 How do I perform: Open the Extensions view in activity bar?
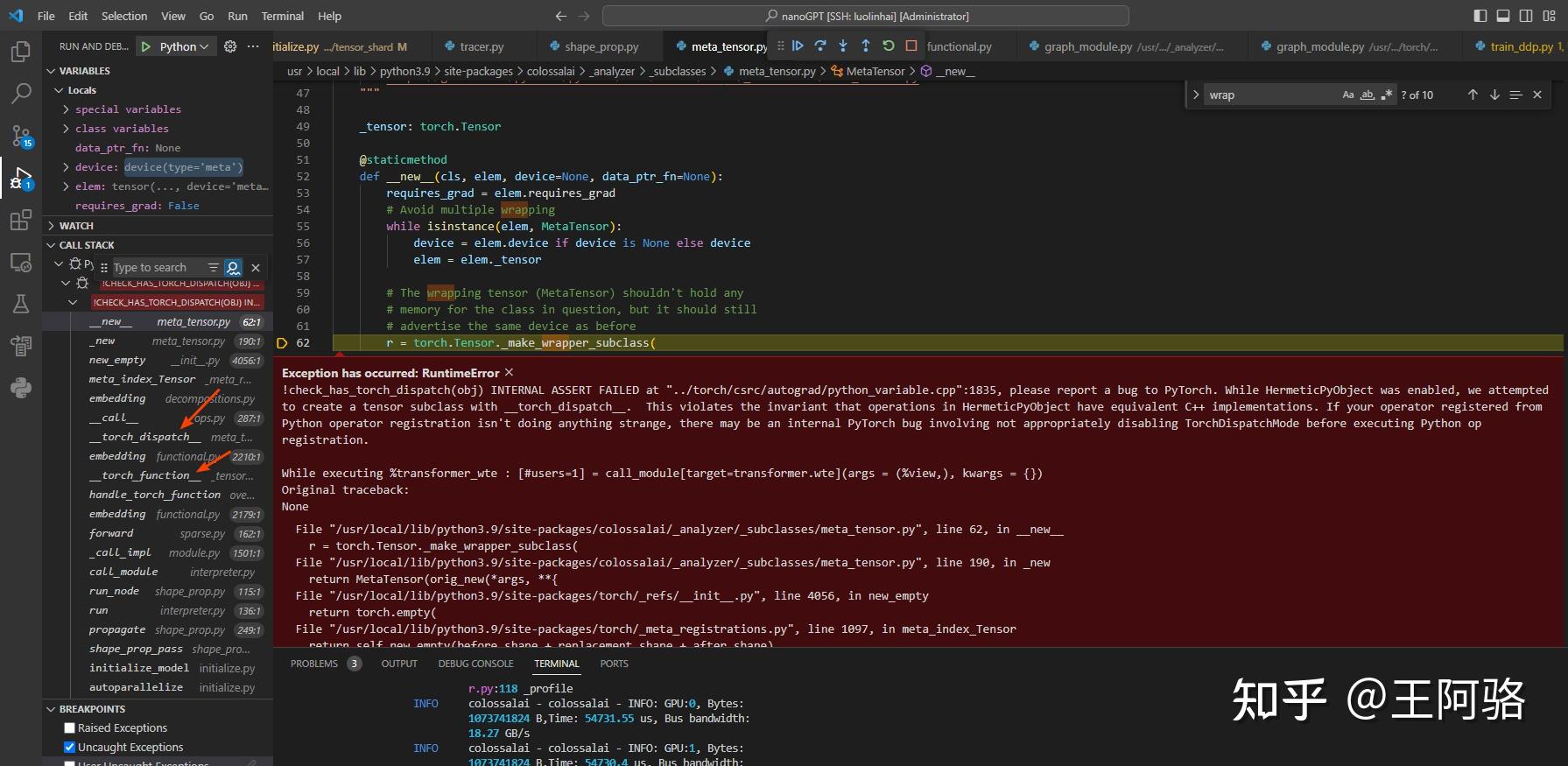[21, 221]
